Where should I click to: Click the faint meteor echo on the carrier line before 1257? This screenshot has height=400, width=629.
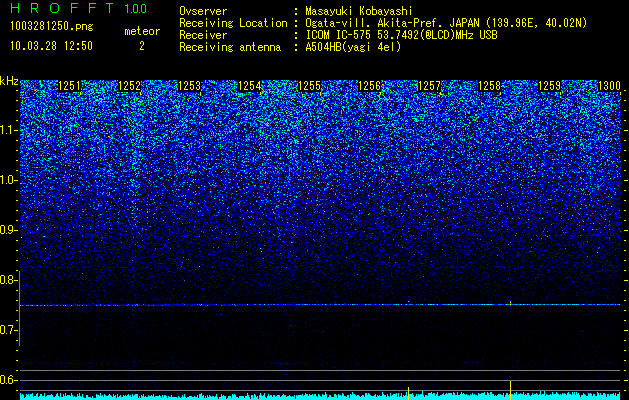[408, 303]
